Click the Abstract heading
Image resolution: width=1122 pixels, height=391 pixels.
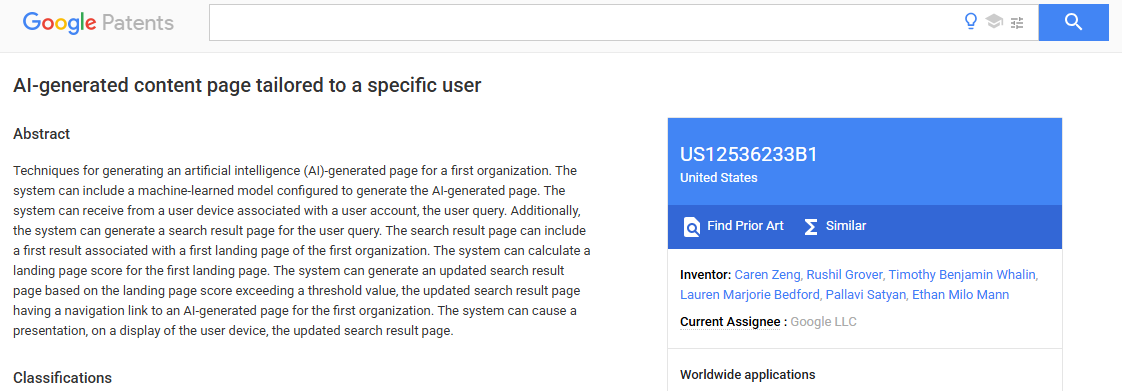[x=42, y=134]
